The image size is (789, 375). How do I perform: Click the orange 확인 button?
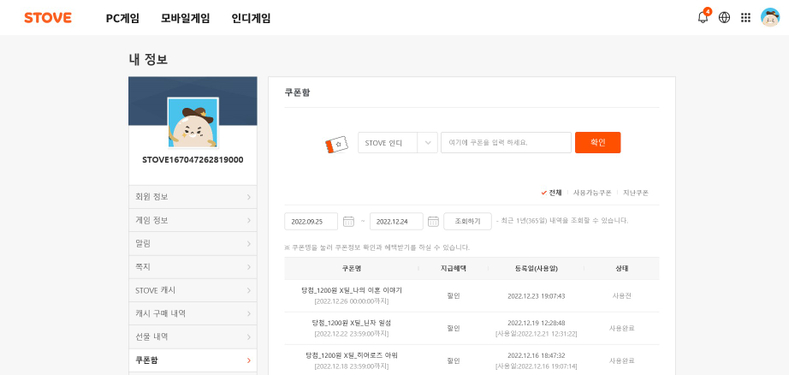(x=598, y=142)
